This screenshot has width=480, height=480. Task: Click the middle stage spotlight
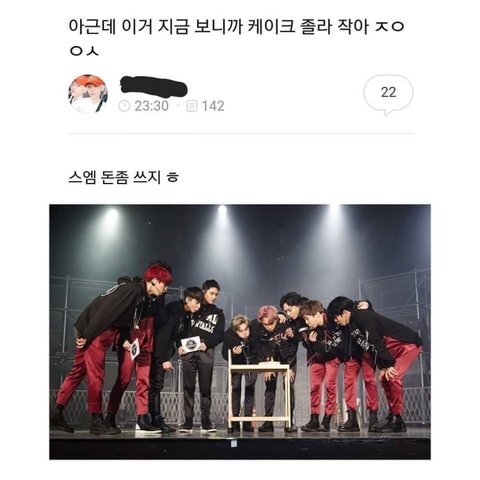tap(222, 210)
